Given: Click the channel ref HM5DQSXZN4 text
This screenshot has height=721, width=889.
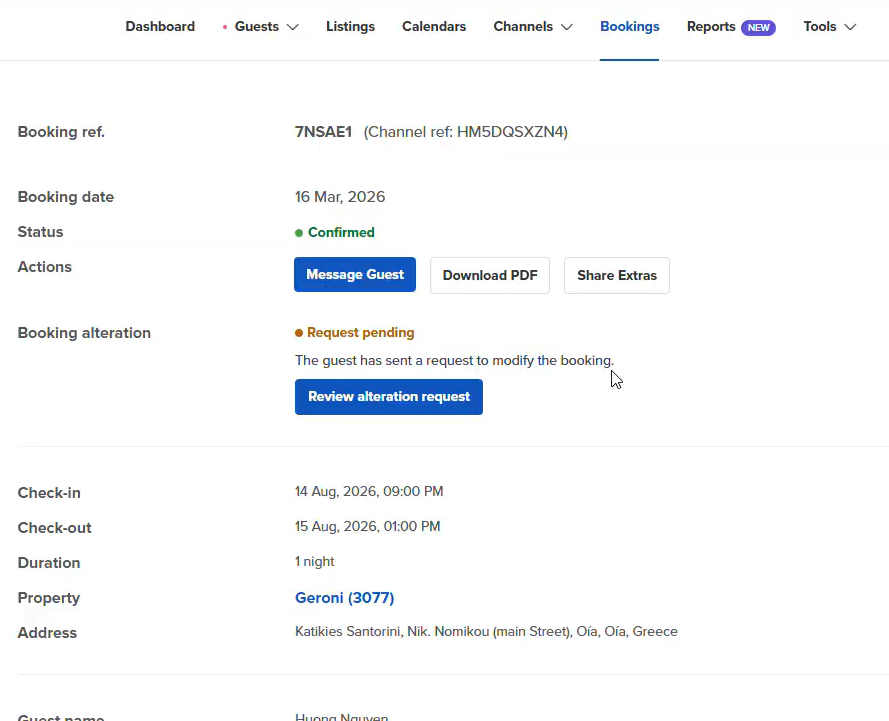Looking at the screenshot, I should pos(465,132).
